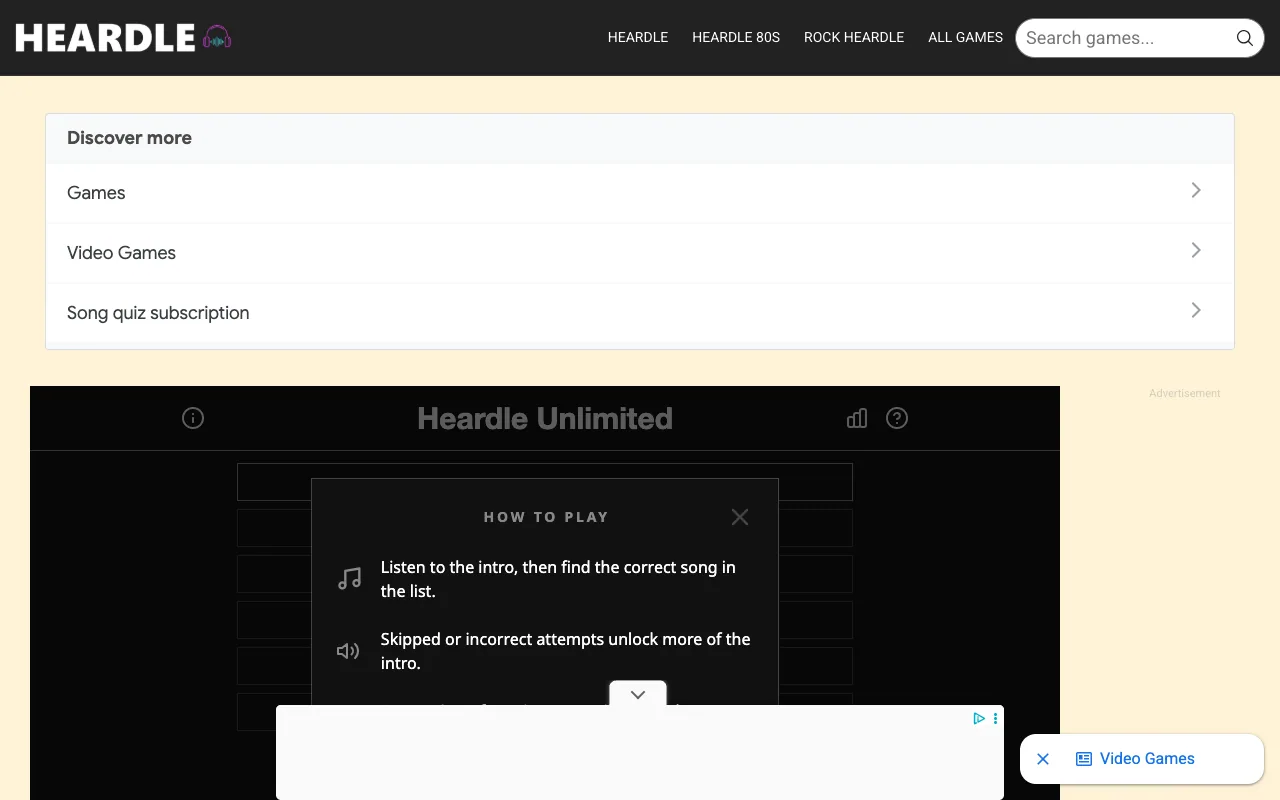Collapse the bottom ad with chevron tab
The width and height of the screenshot is (1280, 800).
(638, 694)
